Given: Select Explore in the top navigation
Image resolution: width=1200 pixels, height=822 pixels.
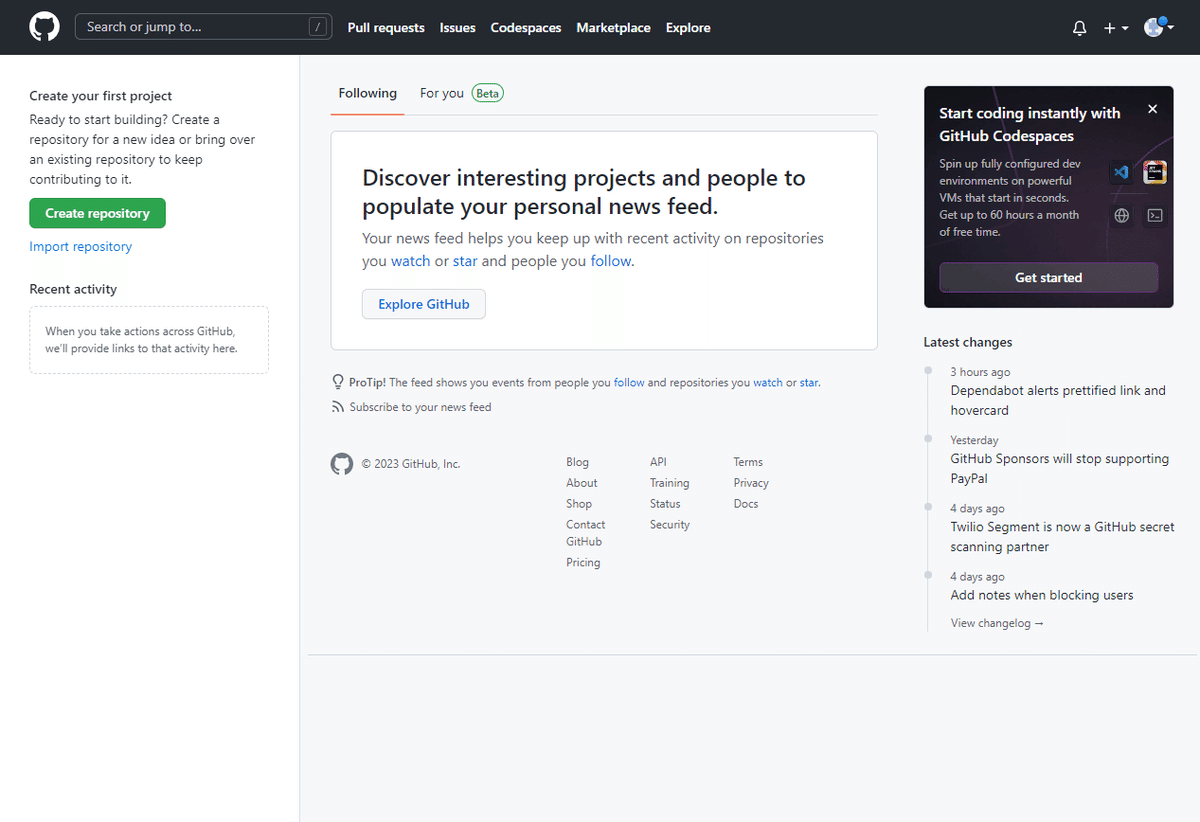Looking at the screenshot, I should (688, 28).
